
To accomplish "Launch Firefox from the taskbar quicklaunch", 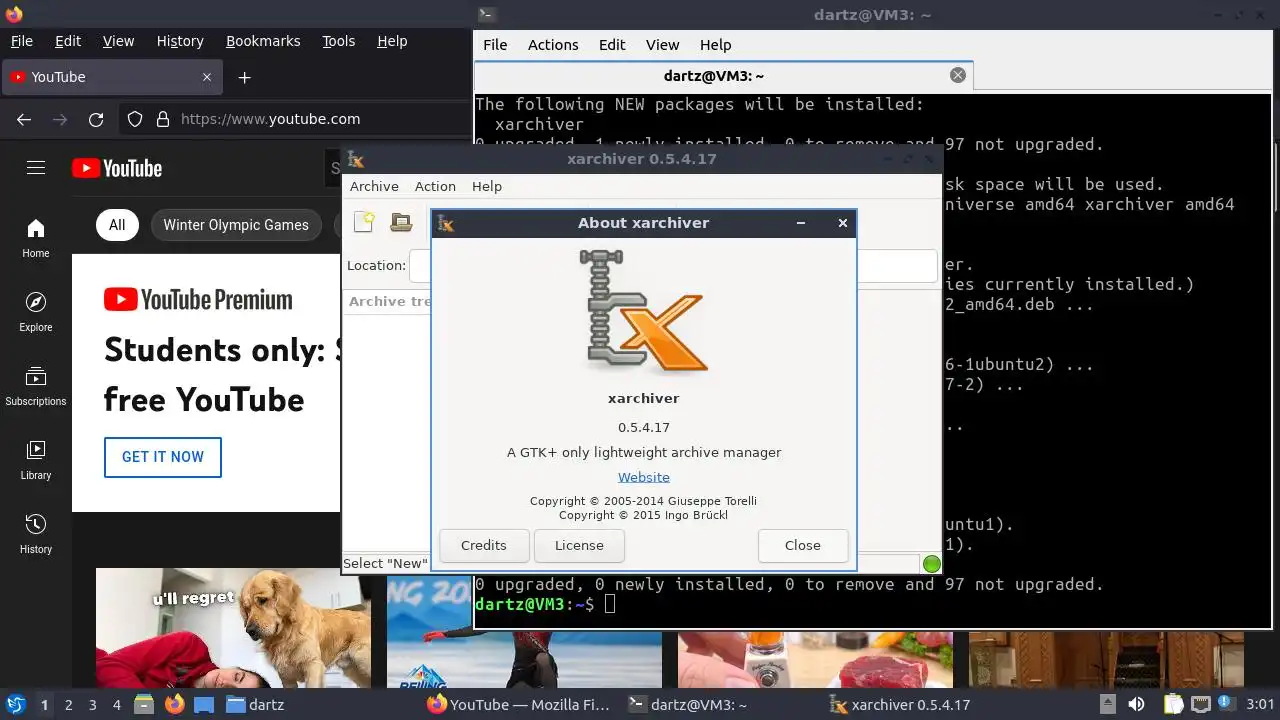I will [175, 704].
